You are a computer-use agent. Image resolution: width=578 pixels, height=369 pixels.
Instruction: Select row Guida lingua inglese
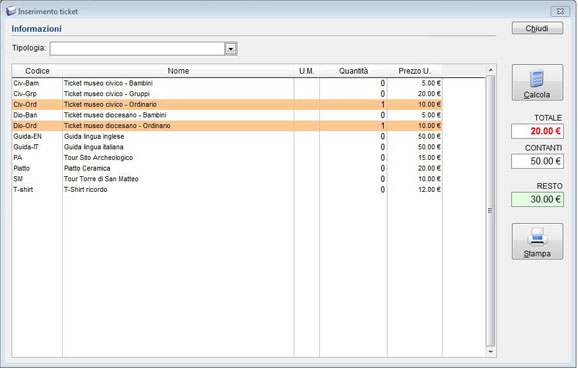227,136
